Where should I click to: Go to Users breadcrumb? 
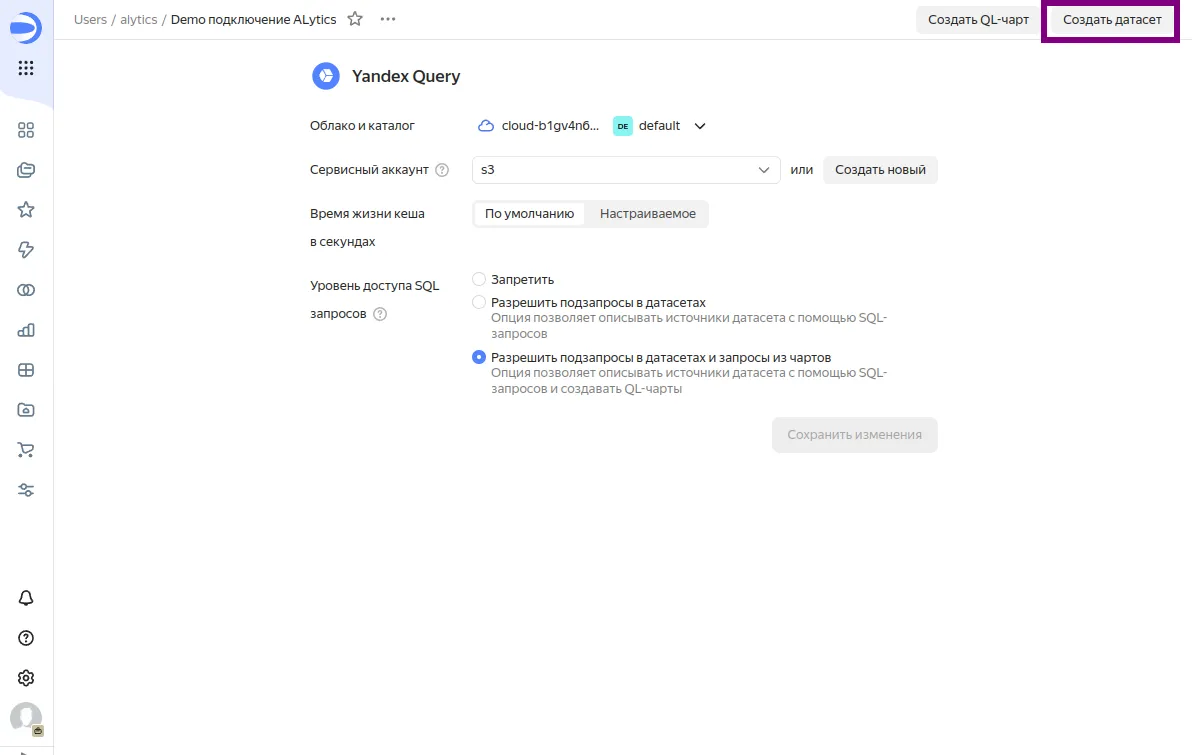tap(90, 20)
